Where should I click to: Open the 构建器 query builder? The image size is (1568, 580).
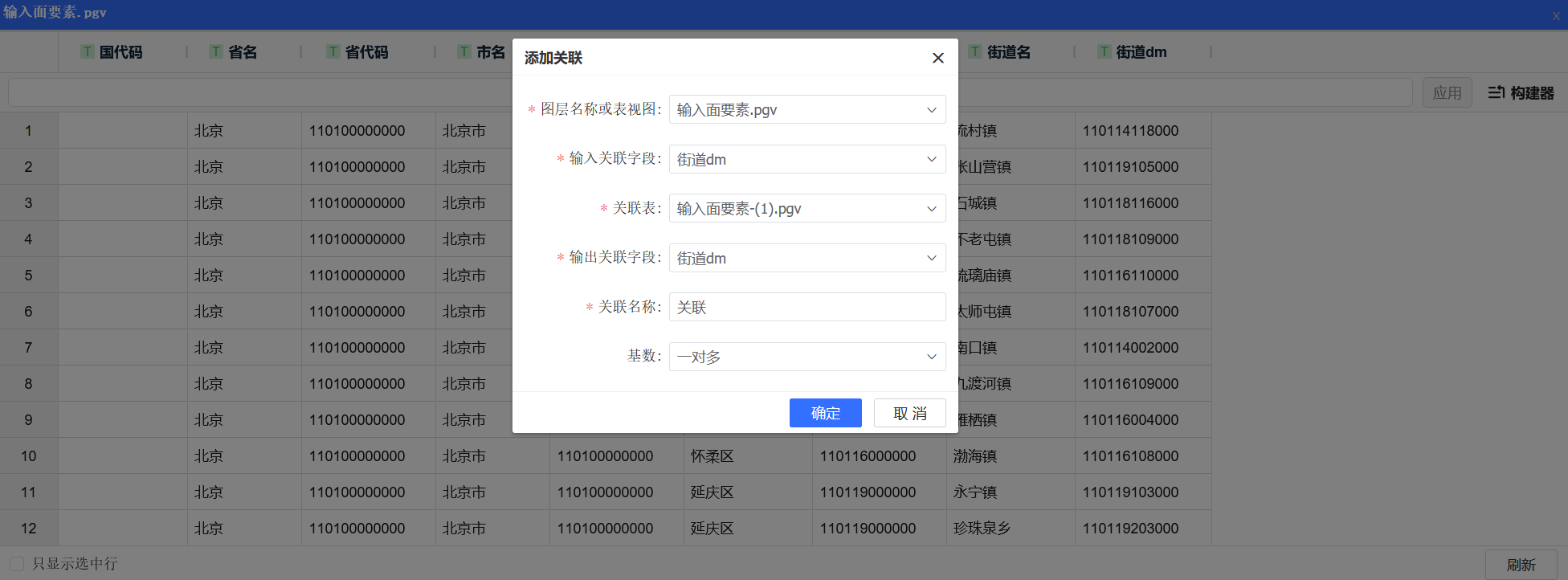pos(1521,93)
